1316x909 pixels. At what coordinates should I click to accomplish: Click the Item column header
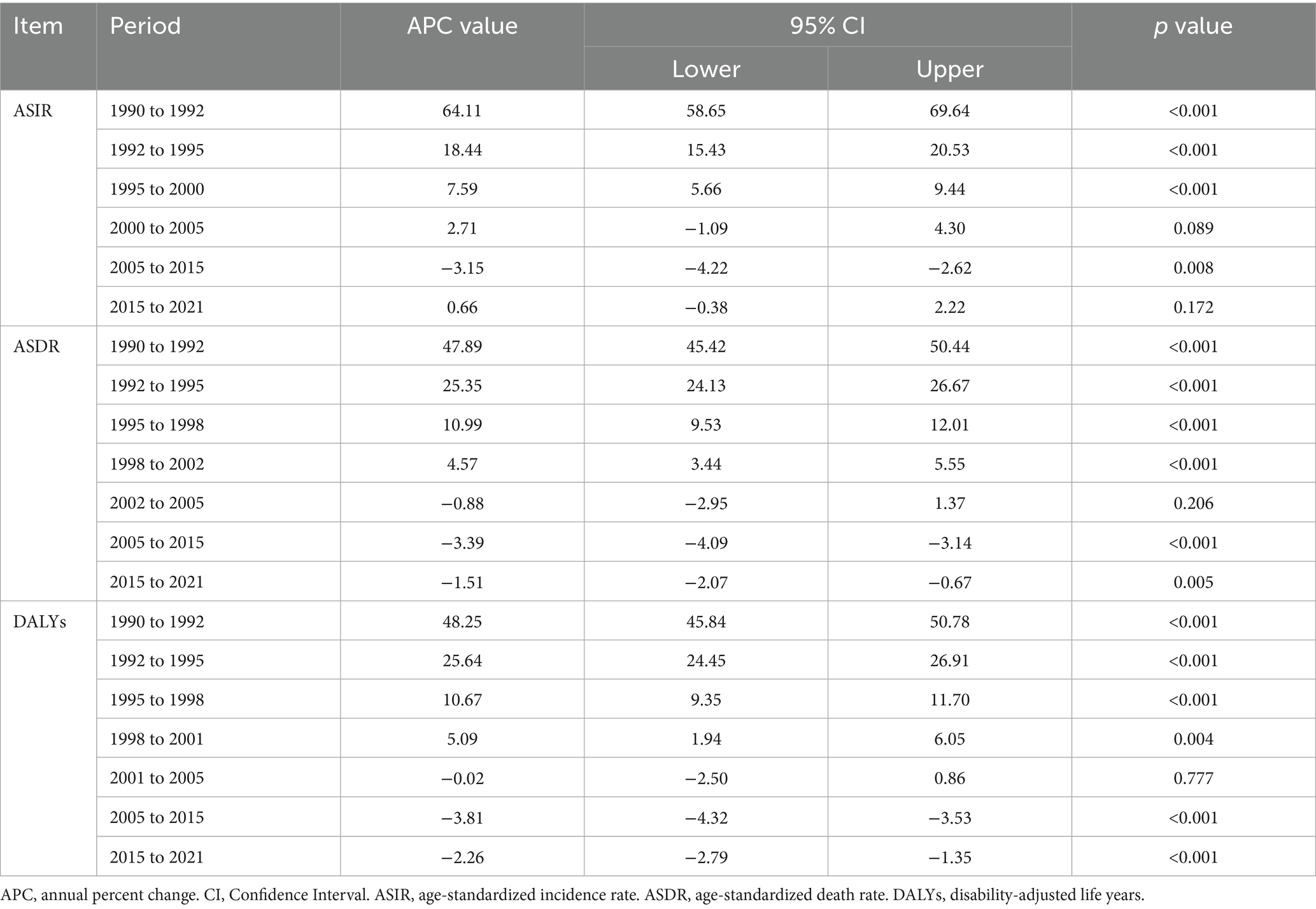38,26
